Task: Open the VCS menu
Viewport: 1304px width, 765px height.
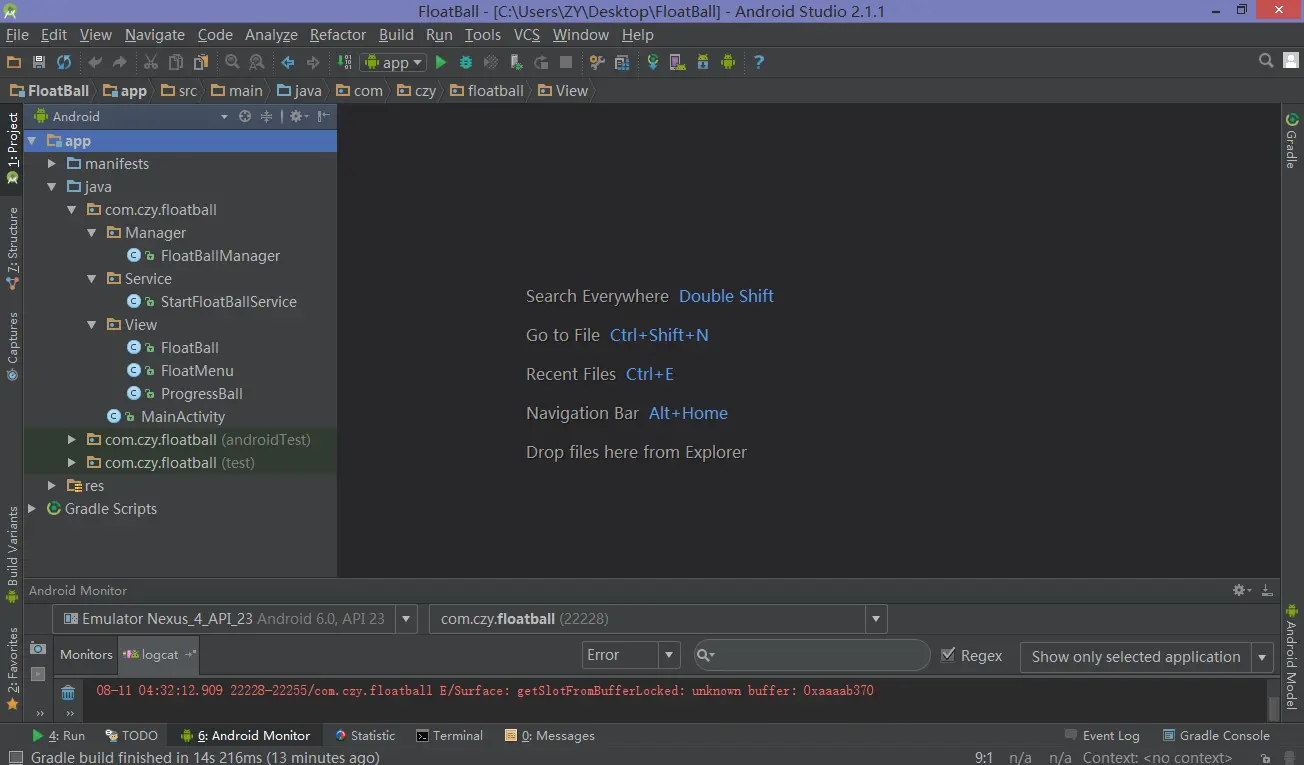Action: [527, 34]
